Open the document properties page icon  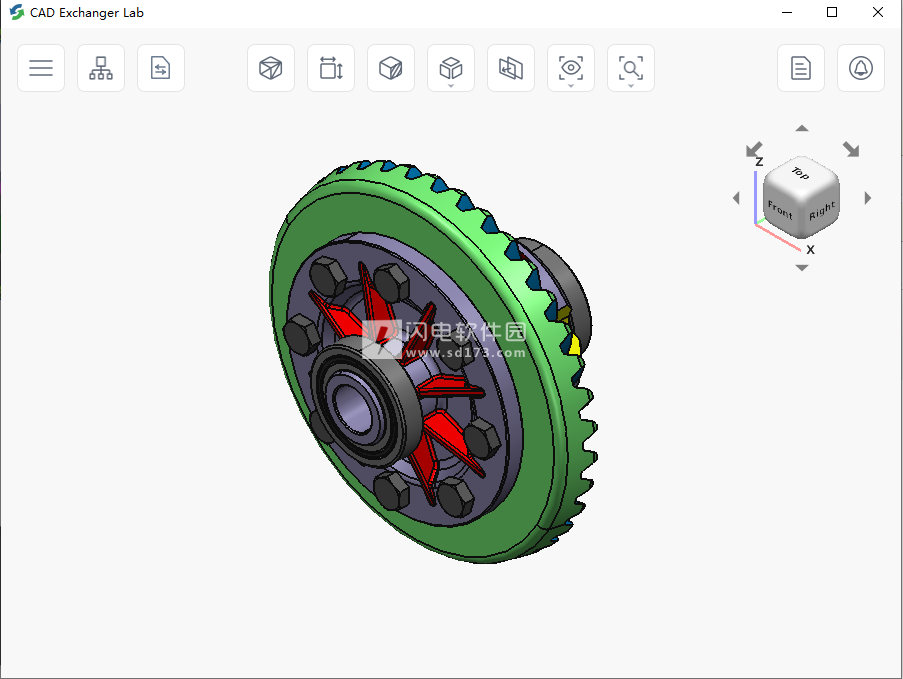(x=801, y=68)
